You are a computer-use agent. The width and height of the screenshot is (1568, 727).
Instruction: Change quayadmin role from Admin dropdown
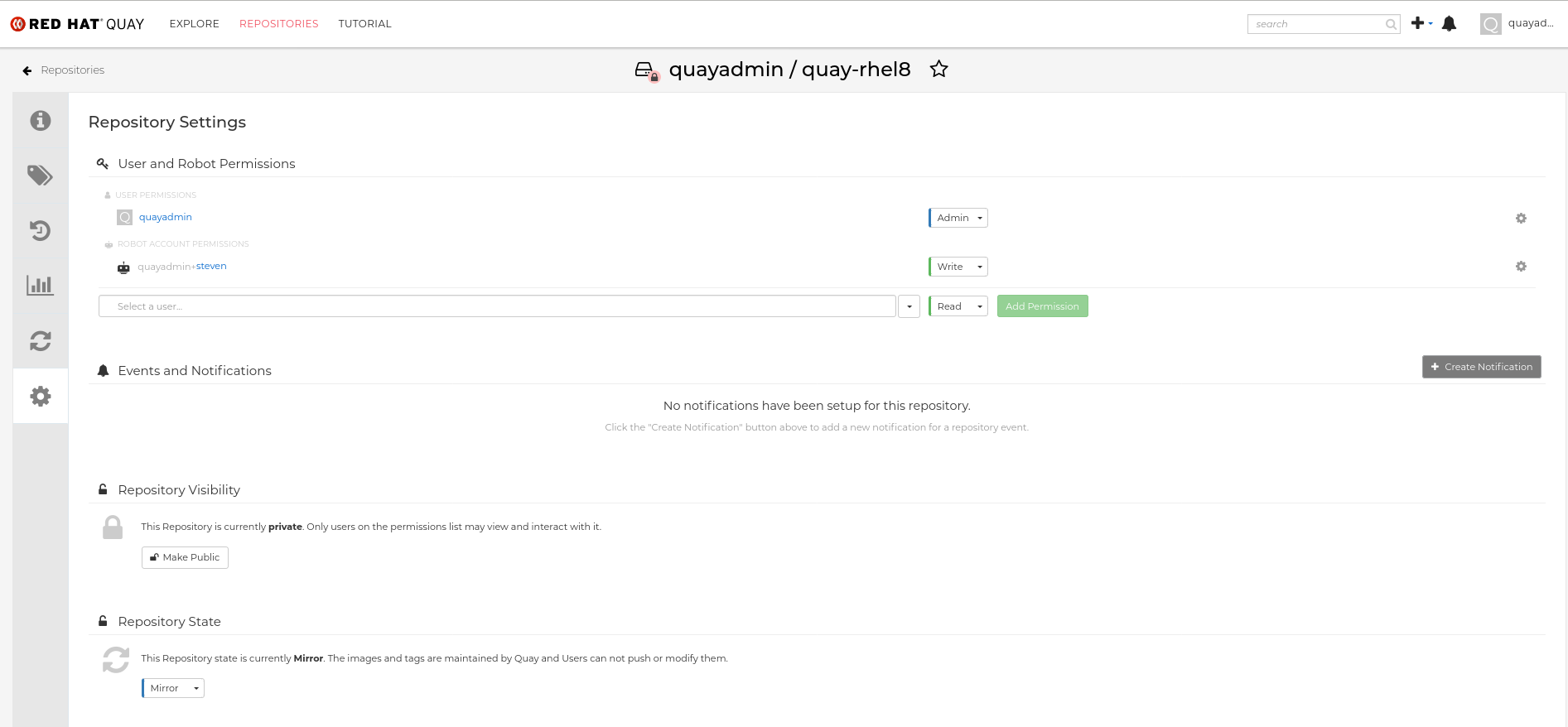(x=958, y=218)
